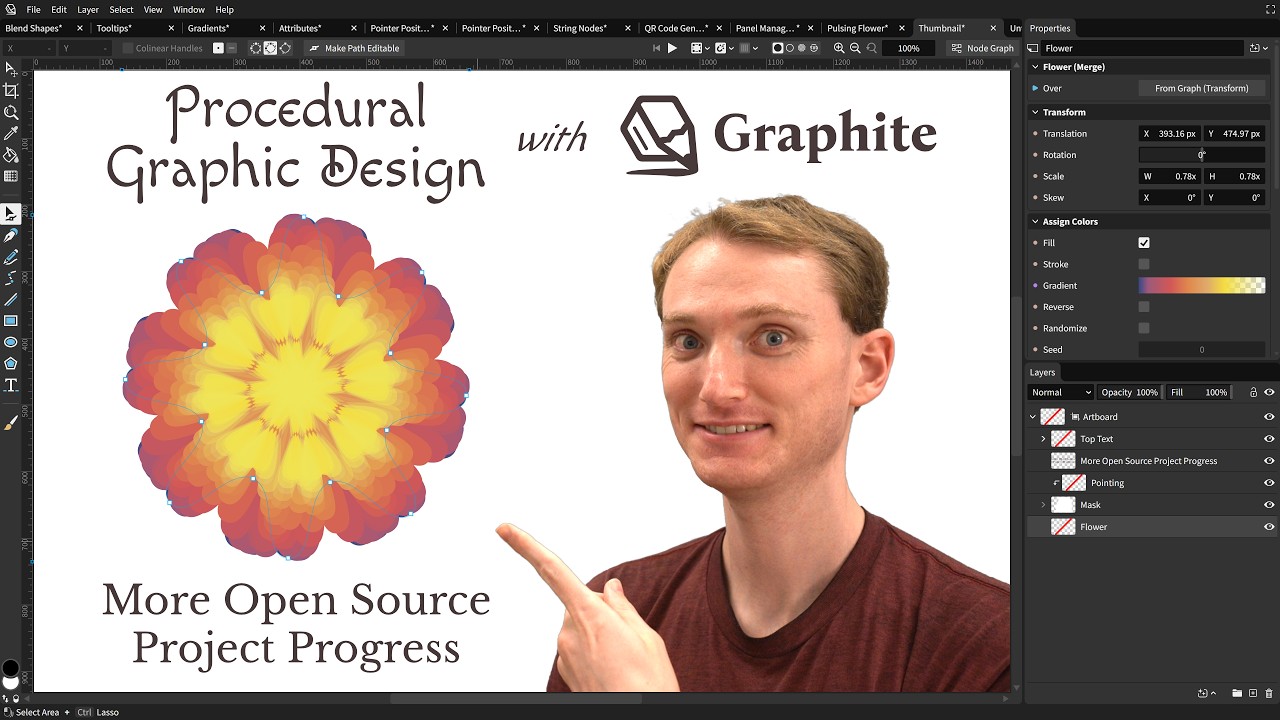This screenshot has width=1280, height=720.
Task: Select the Fill bucket tool
Action: (x=11, y=155)
